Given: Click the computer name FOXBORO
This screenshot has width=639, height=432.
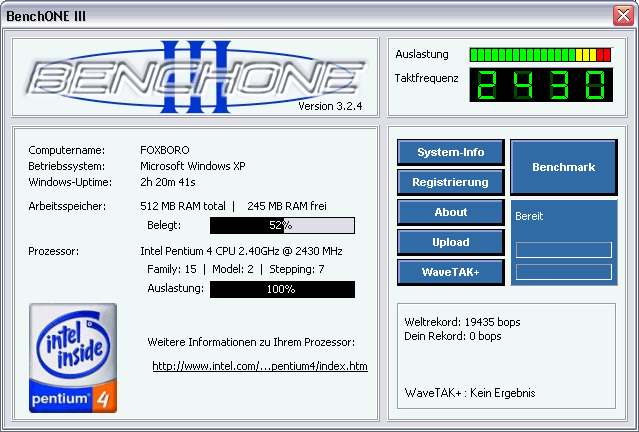Looking at the screenshot, I should coord(165,150).
